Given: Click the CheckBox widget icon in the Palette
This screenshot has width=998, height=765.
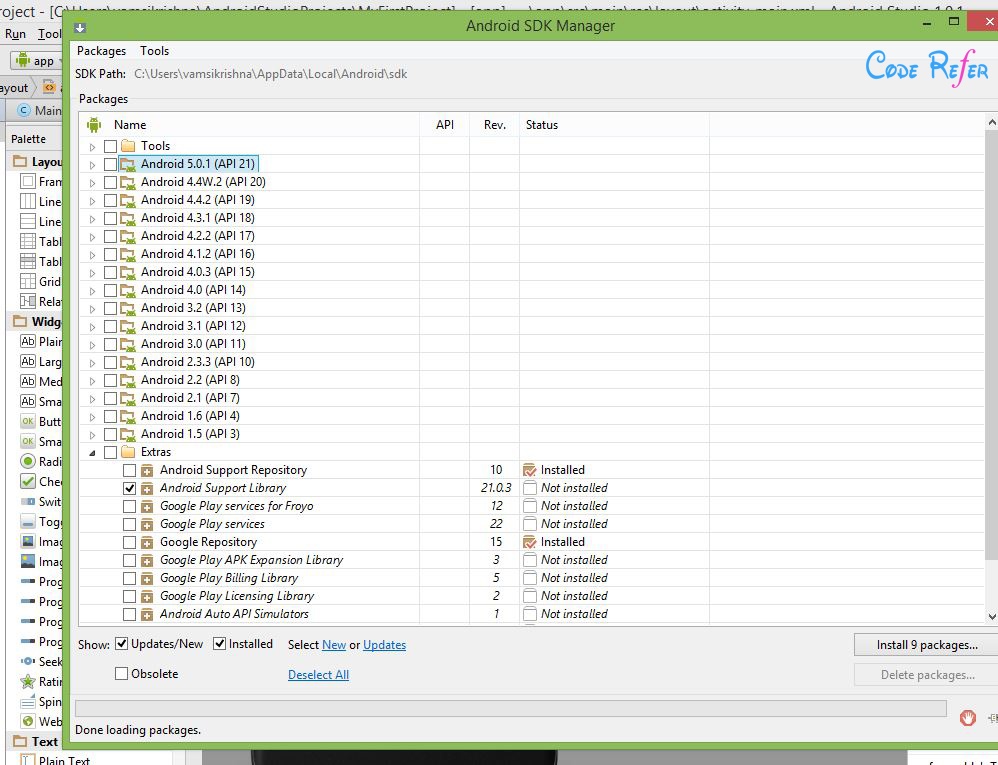Looking at the screenshot, I should (27, 481).
